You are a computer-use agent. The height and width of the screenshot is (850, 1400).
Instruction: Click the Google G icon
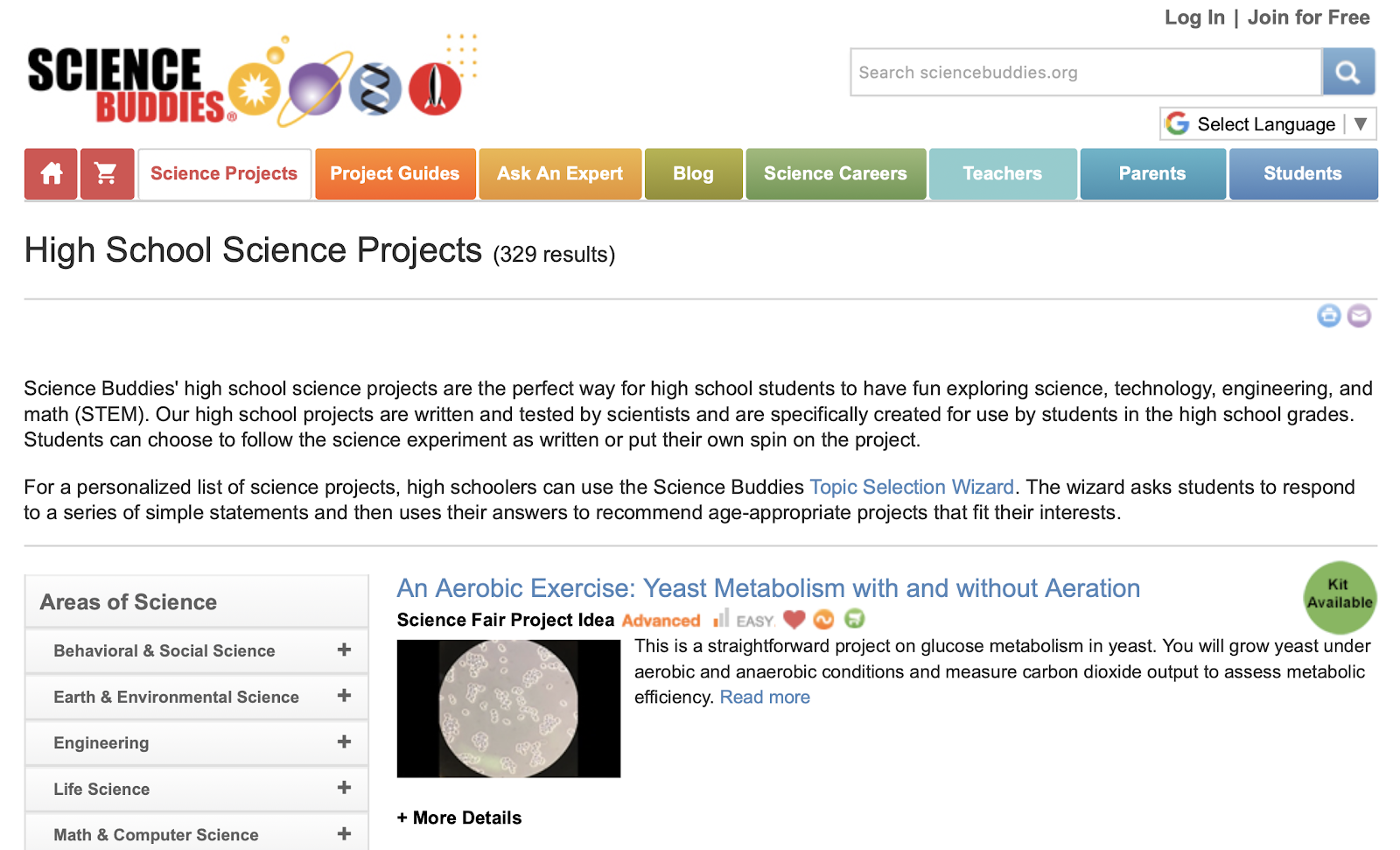1178,123
